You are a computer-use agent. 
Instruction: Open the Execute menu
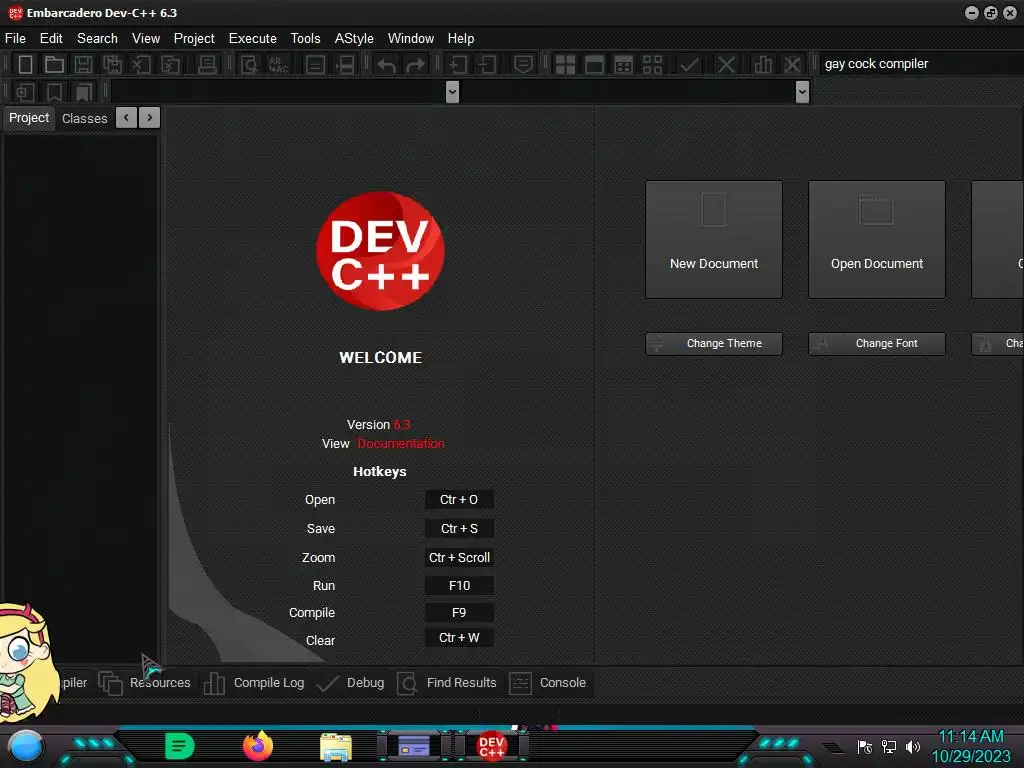pyautogui.click(x=253, y=39)
